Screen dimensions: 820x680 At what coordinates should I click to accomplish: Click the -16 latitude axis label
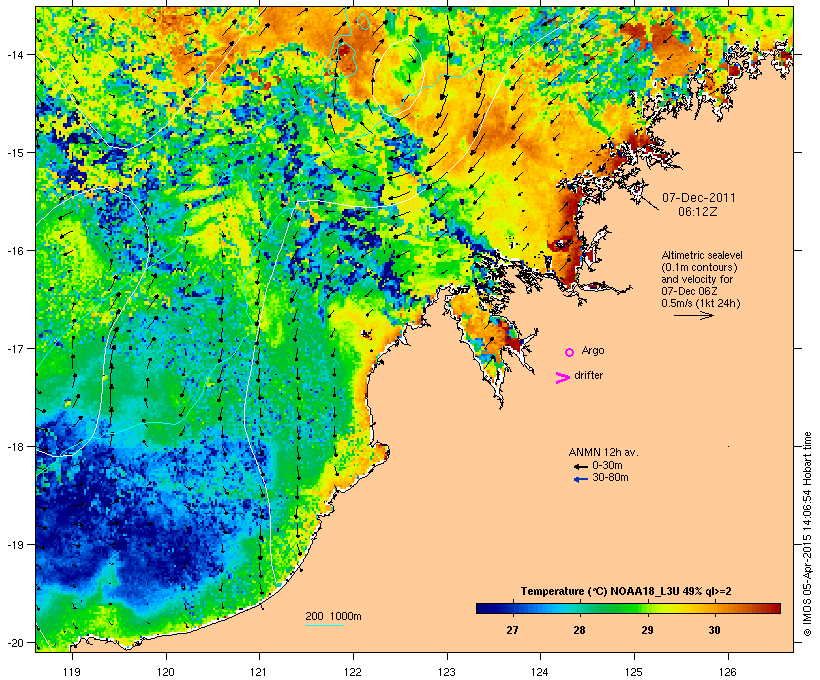14,251
